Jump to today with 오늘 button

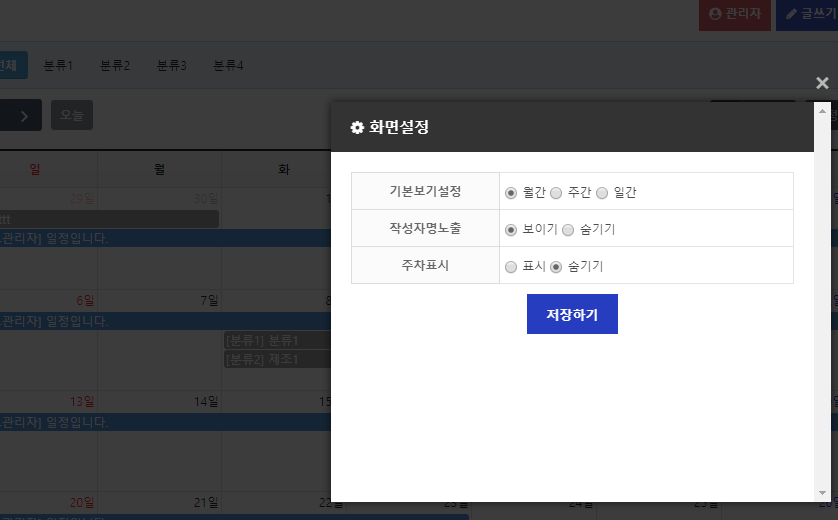72,115
